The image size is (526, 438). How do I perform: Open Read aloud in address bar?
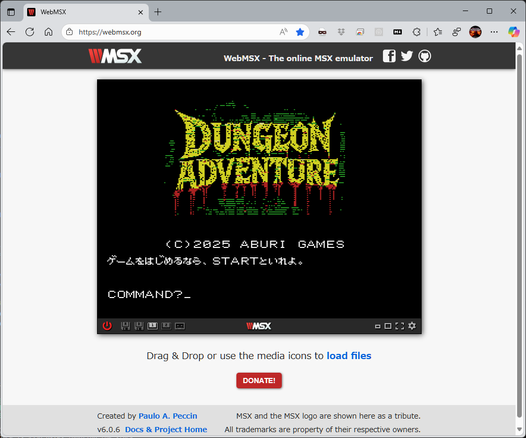pos(283,32)
